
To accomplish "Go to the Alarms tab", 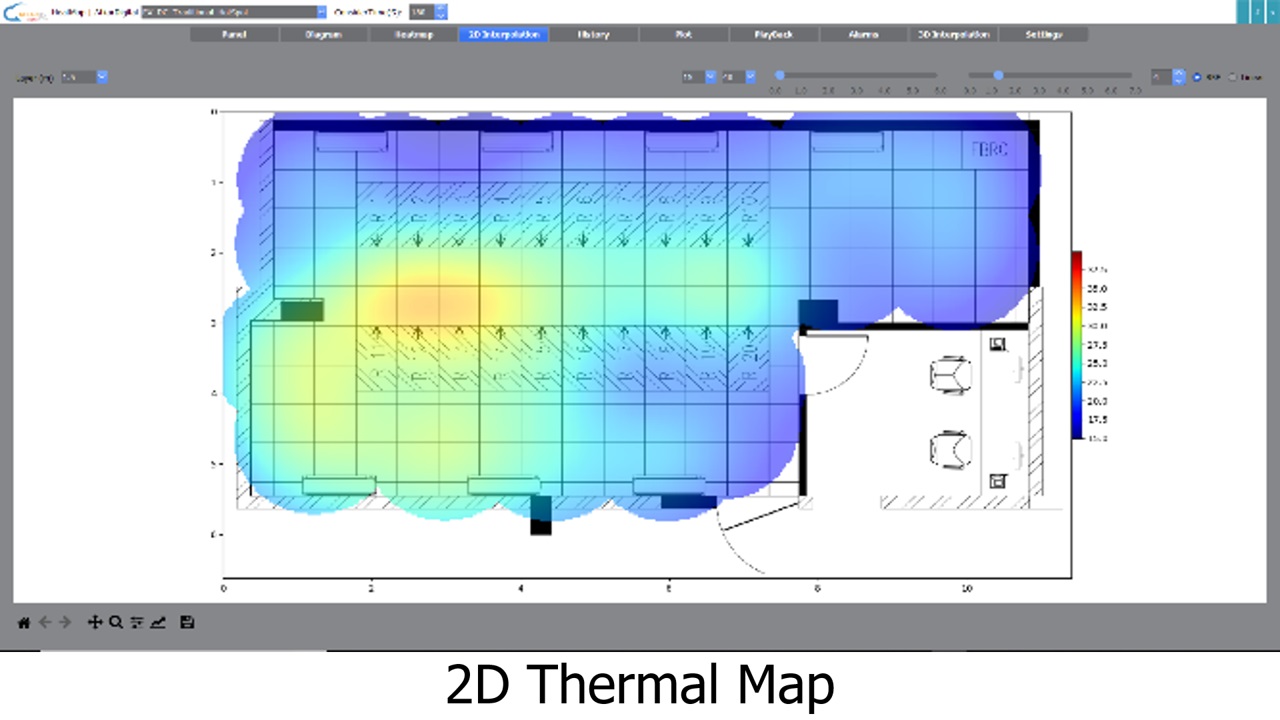I will [x=863, y=34].
